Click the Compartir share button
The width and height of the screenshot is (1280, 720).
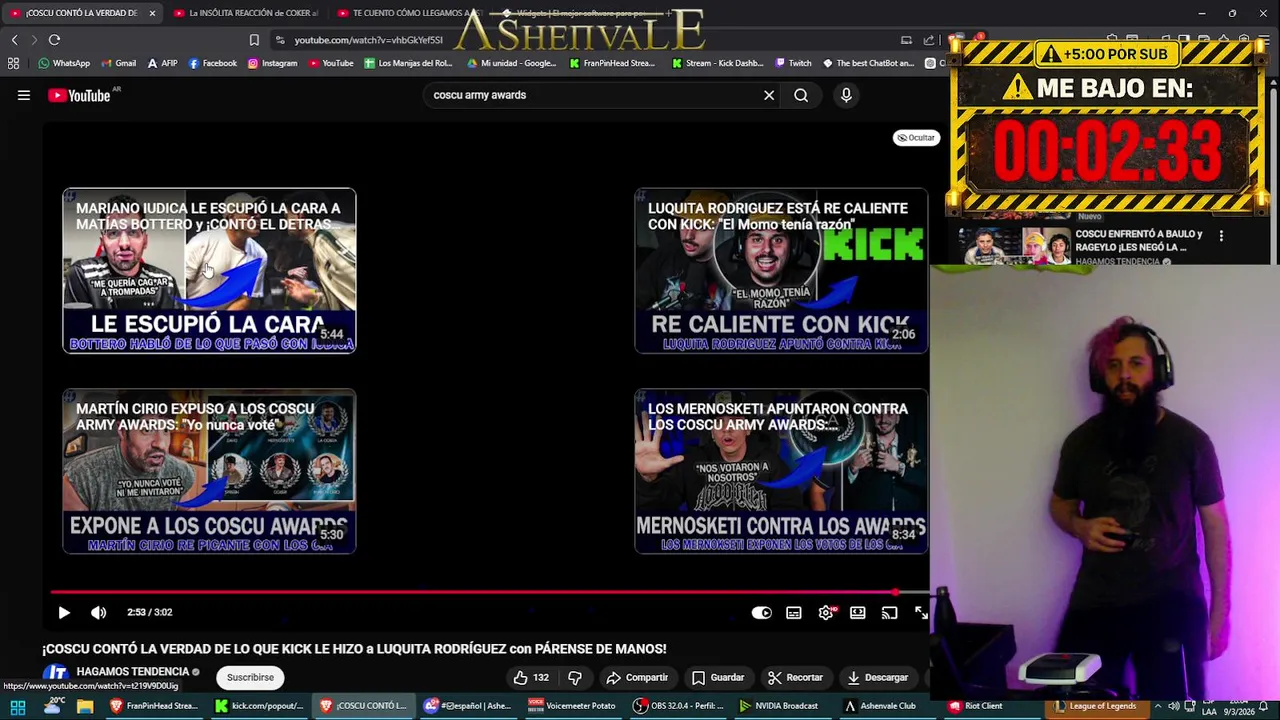(637, 677)
